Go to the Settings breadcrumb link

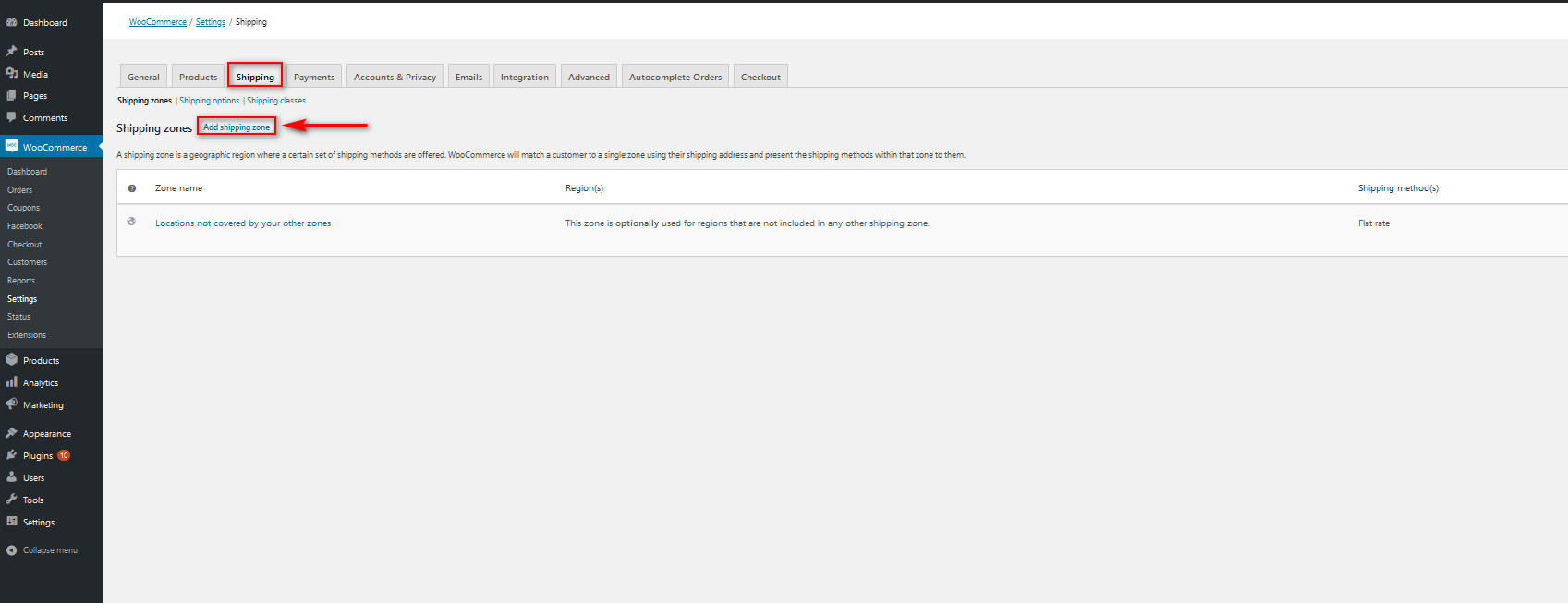click(x=211, y=22)
